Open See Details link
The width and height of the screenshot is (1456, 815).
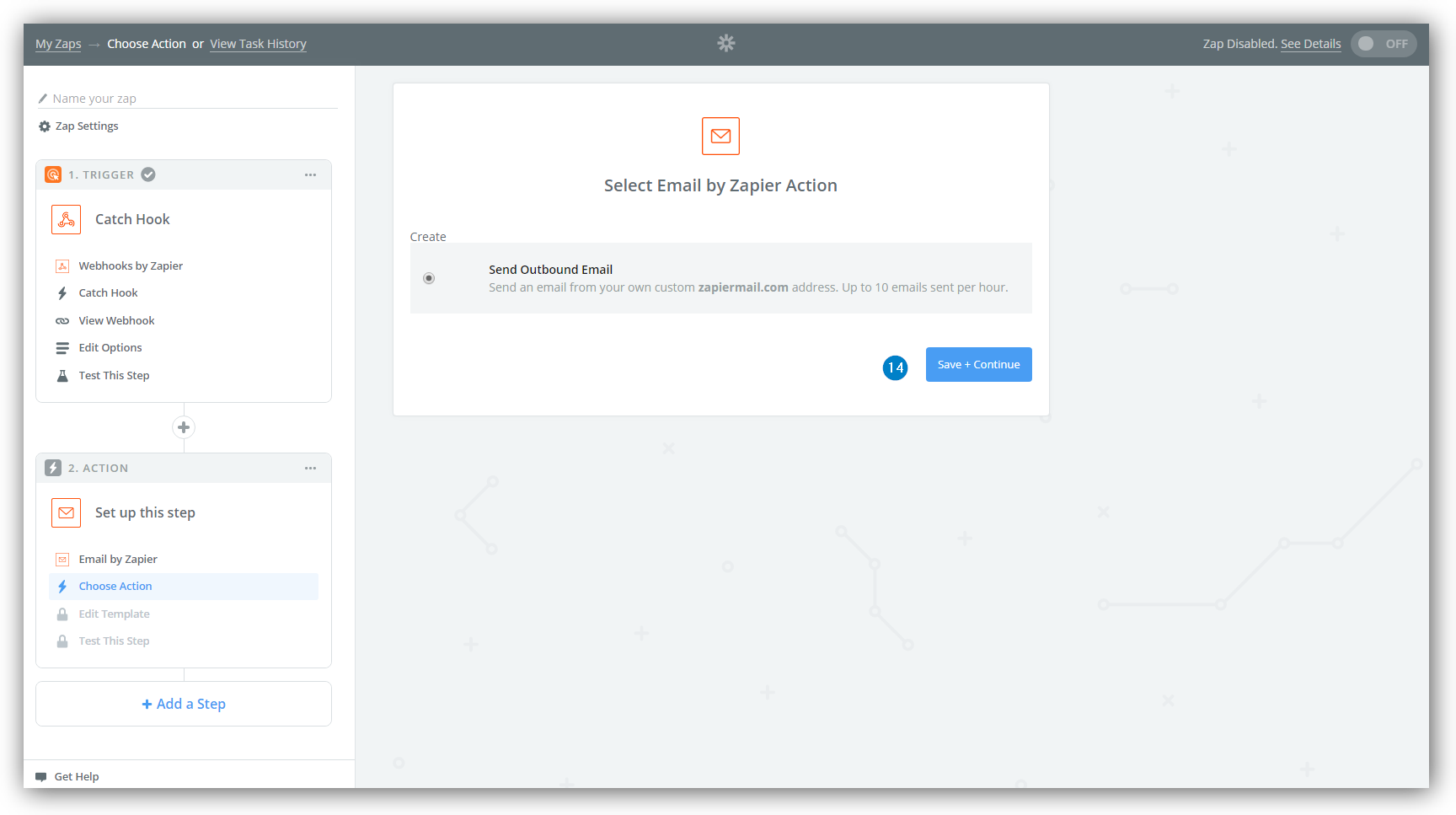1310,44
